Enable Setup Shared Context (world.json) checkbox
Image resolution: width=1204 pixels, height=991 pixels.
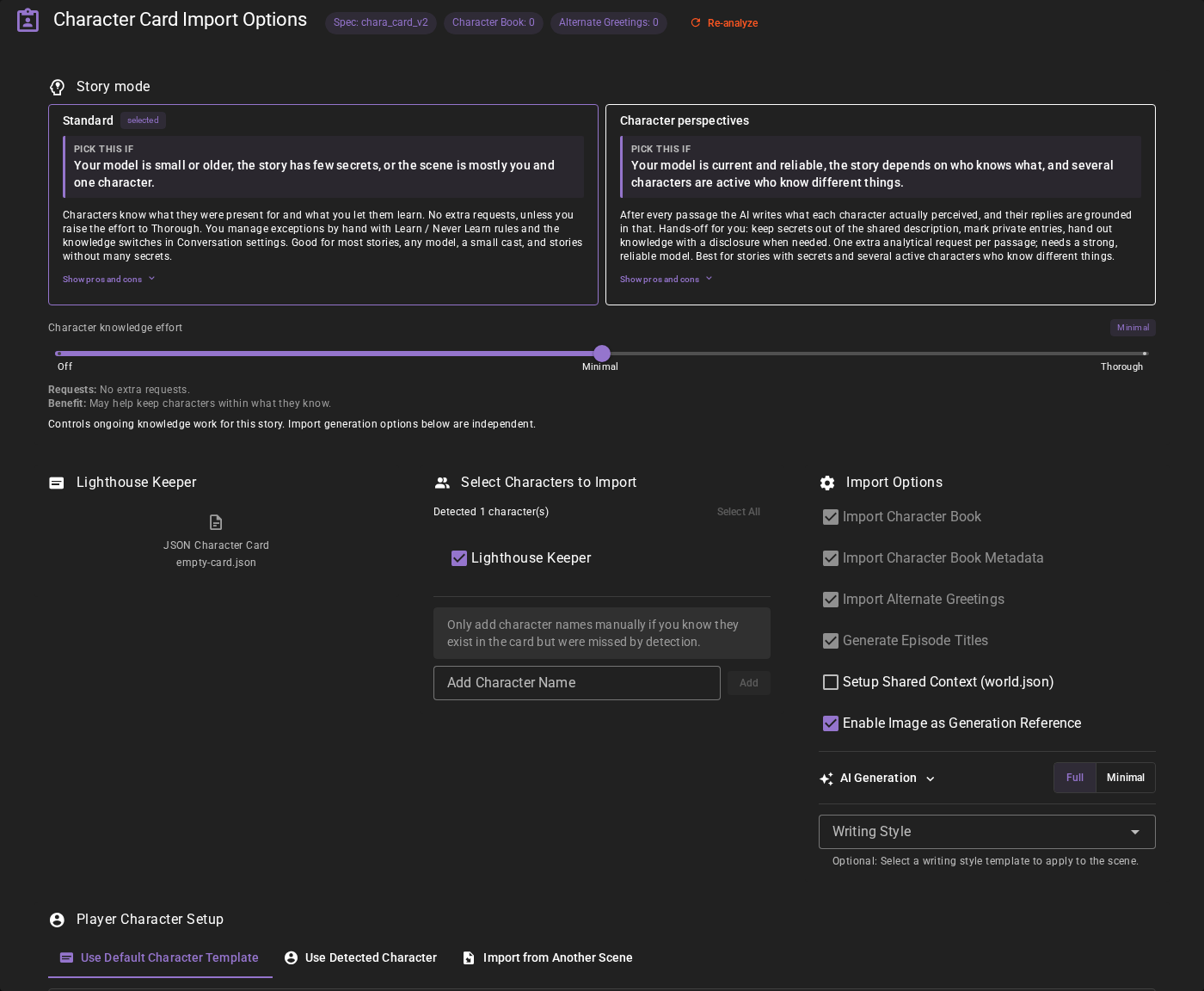click(x=831, y=682)
